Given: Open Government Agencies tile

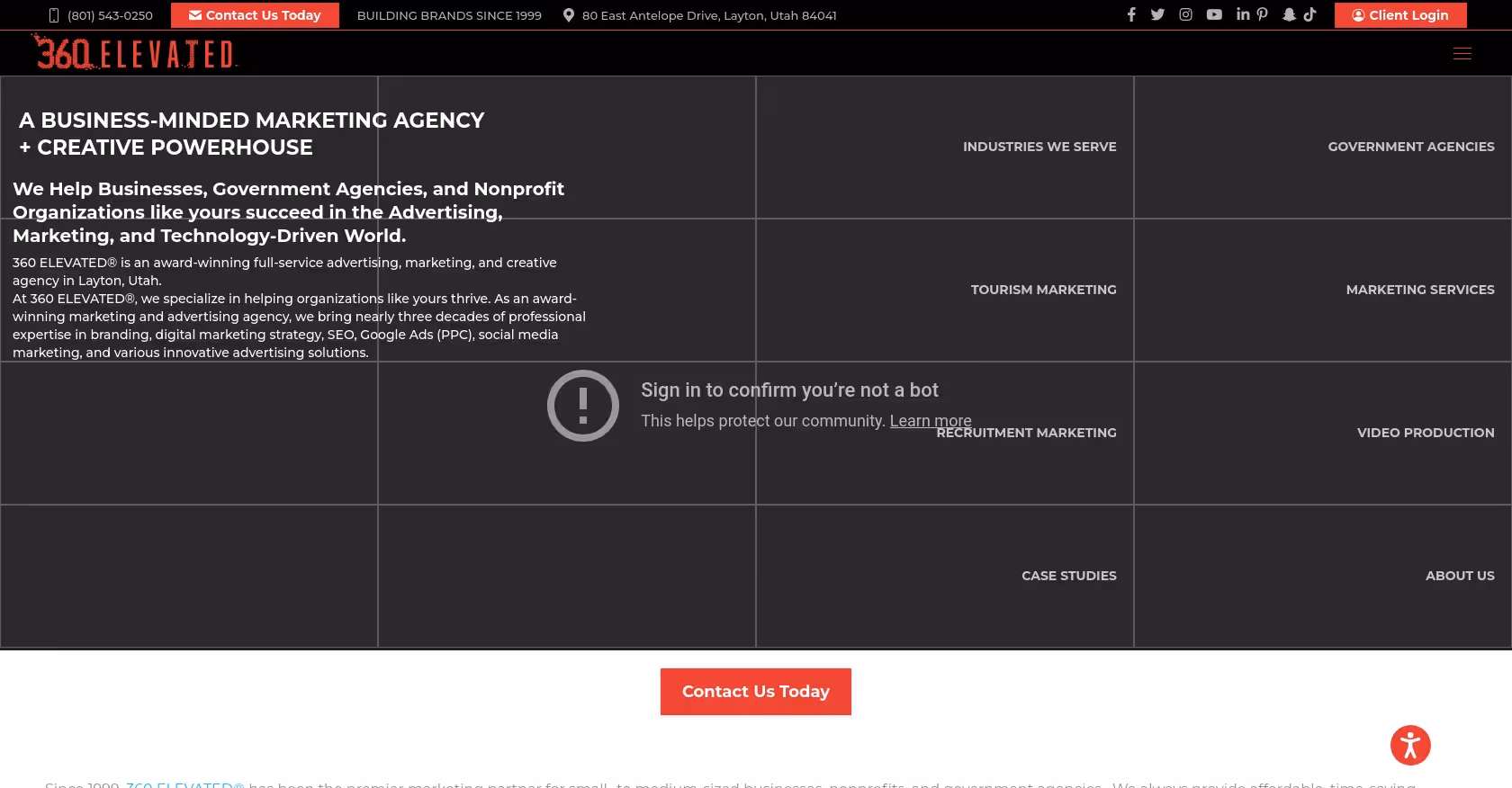Looking at the screenshot, I should coord(1323,147).
